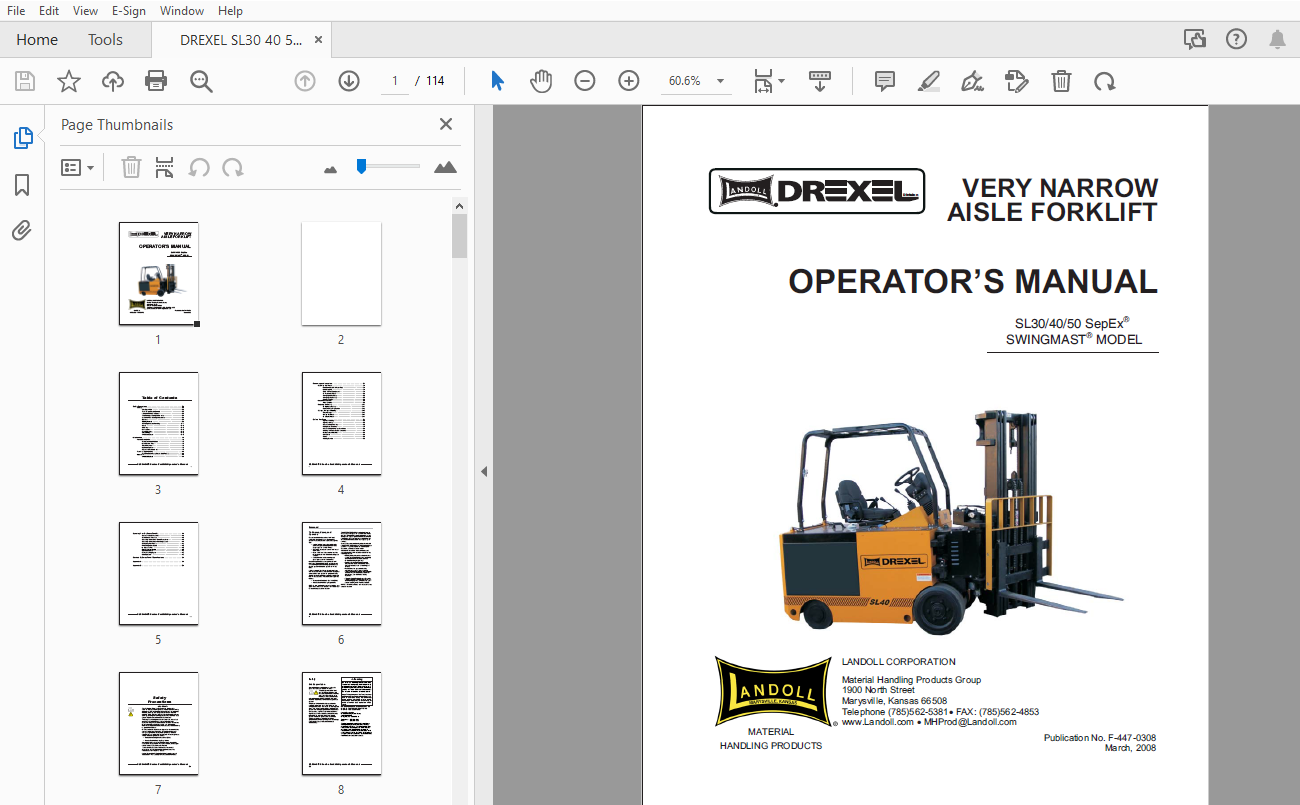Enable scrolling mode icon
The image size is (1300, 805).
820,81
